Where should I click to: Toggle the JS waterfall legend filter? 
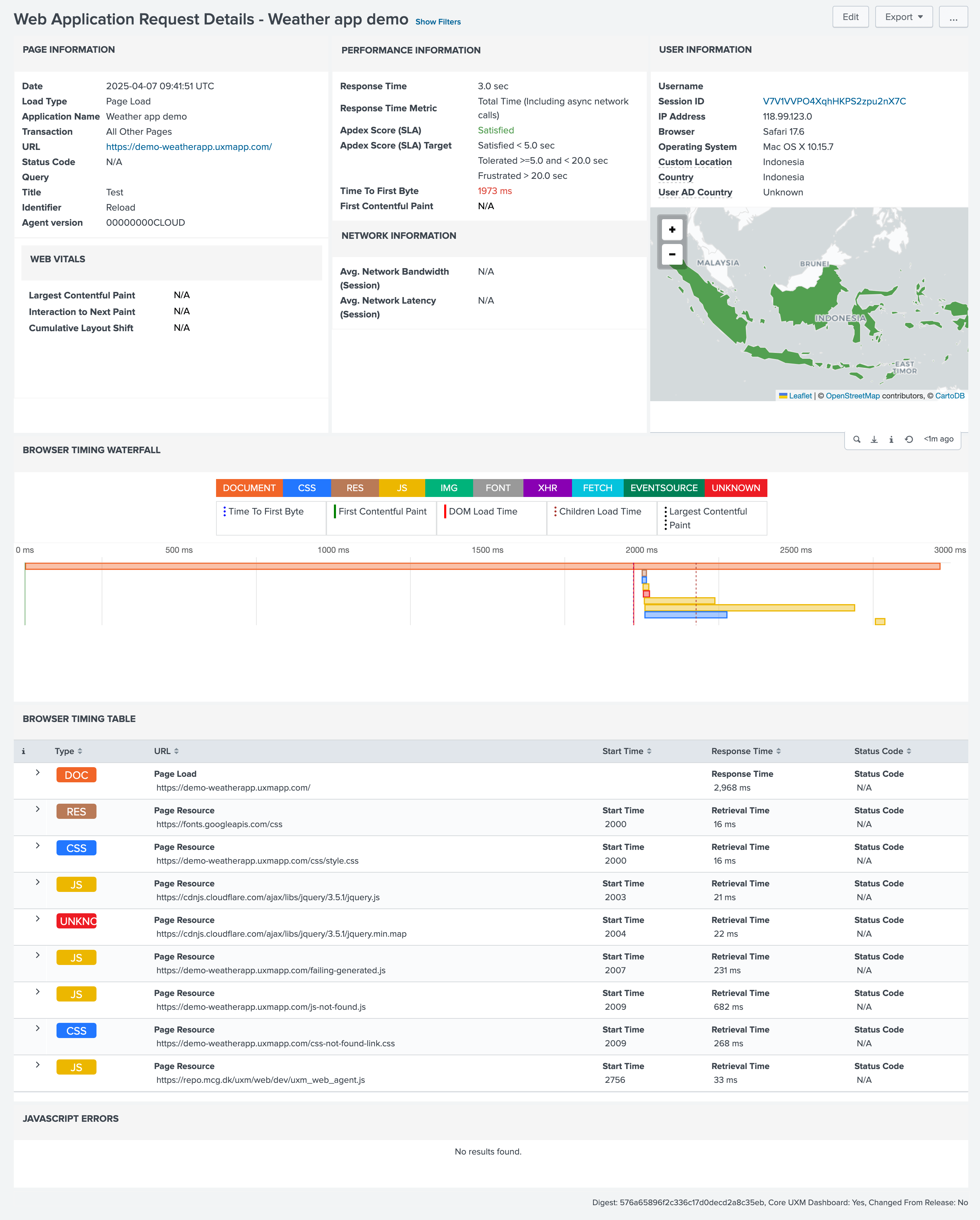(x=402, y=488)
